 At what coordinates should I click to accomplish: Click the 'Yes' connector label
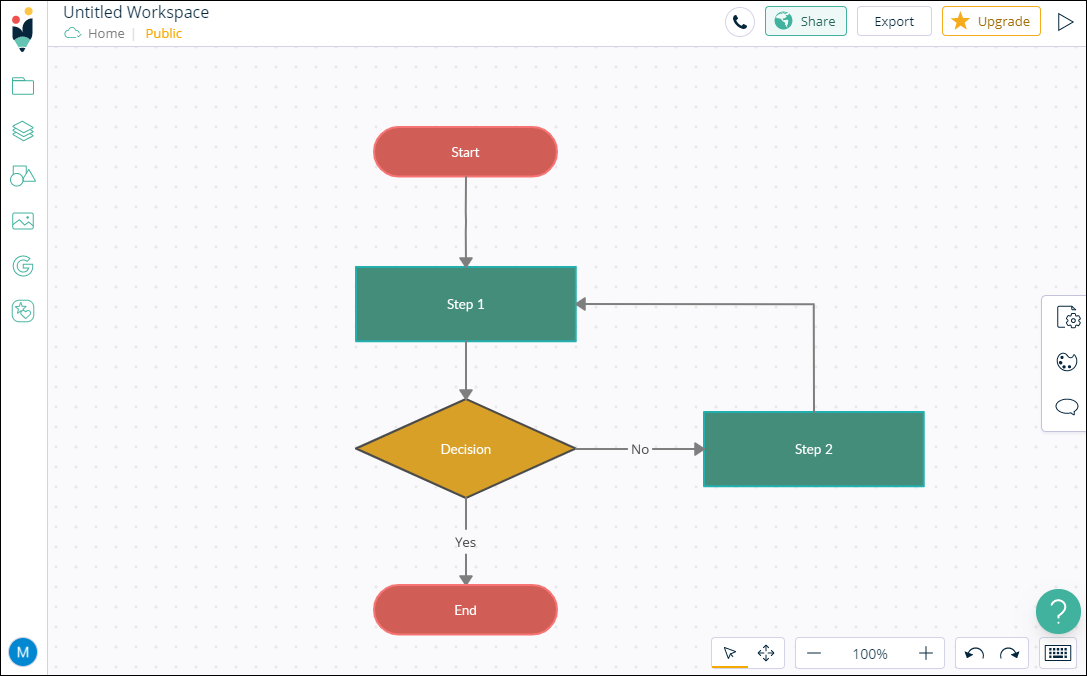point(465,542)
